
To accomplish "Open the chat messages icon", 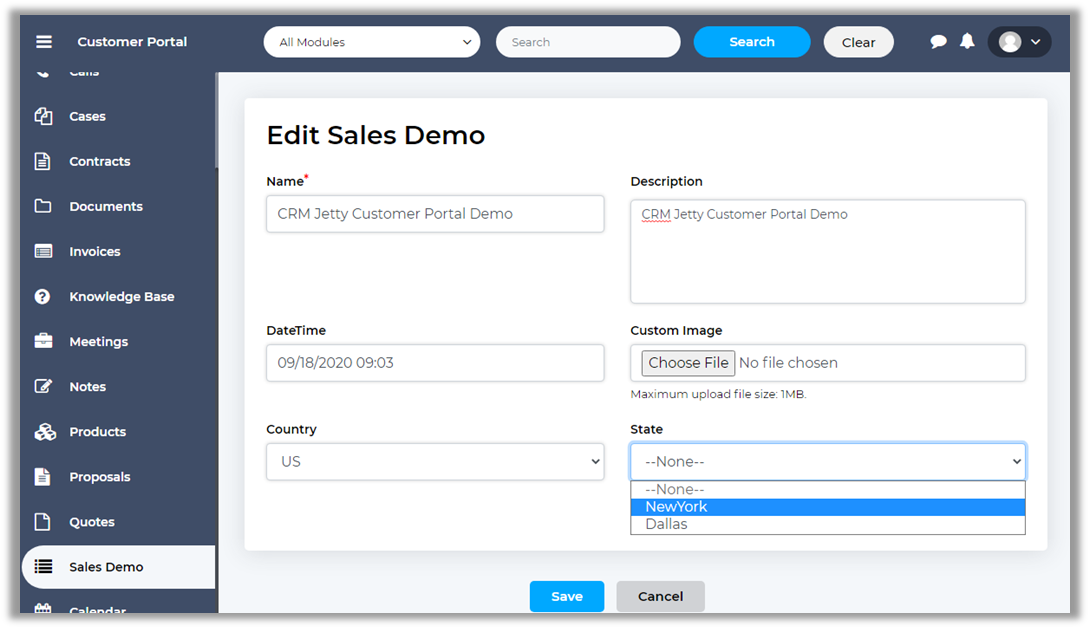I will 938,42.
